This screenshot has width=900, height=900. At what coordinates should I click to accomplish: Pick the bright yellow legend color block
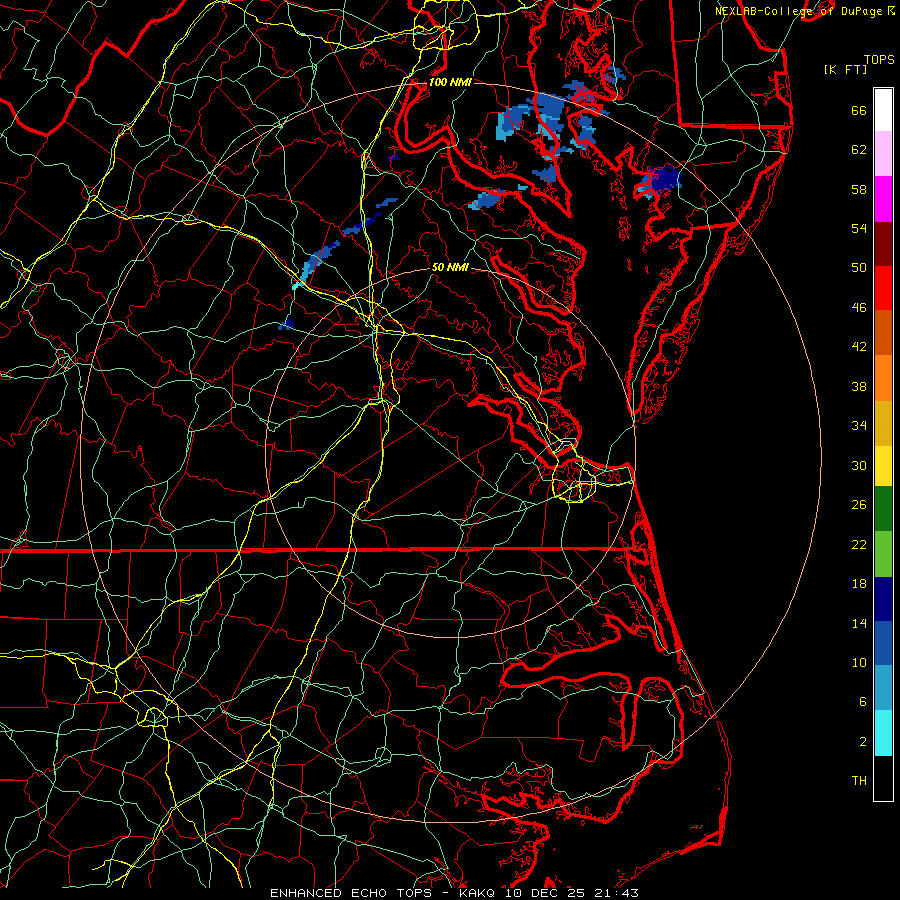(x=883, y=466)
